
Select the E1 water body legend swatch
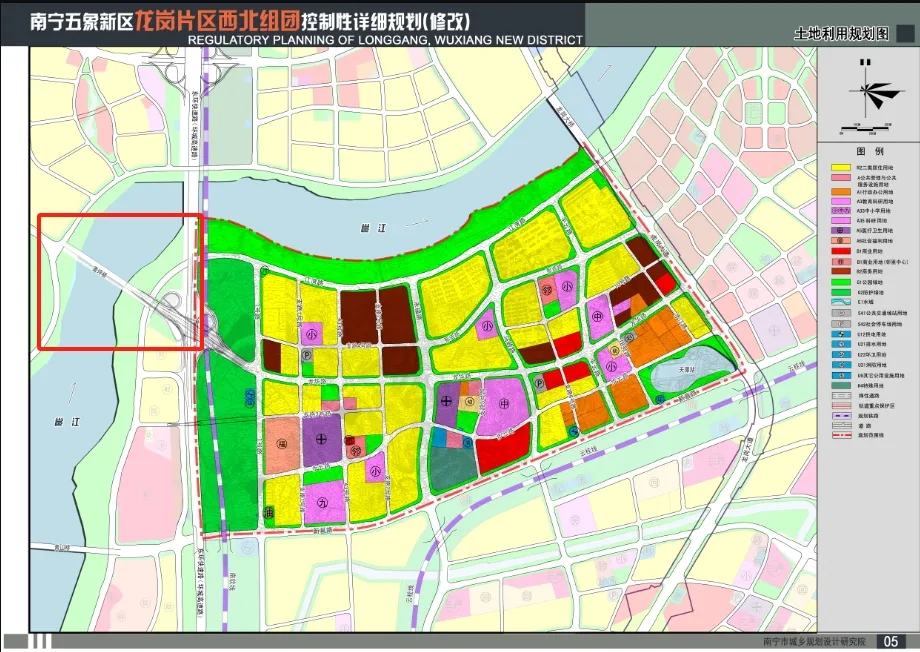[x=841, y=302]
